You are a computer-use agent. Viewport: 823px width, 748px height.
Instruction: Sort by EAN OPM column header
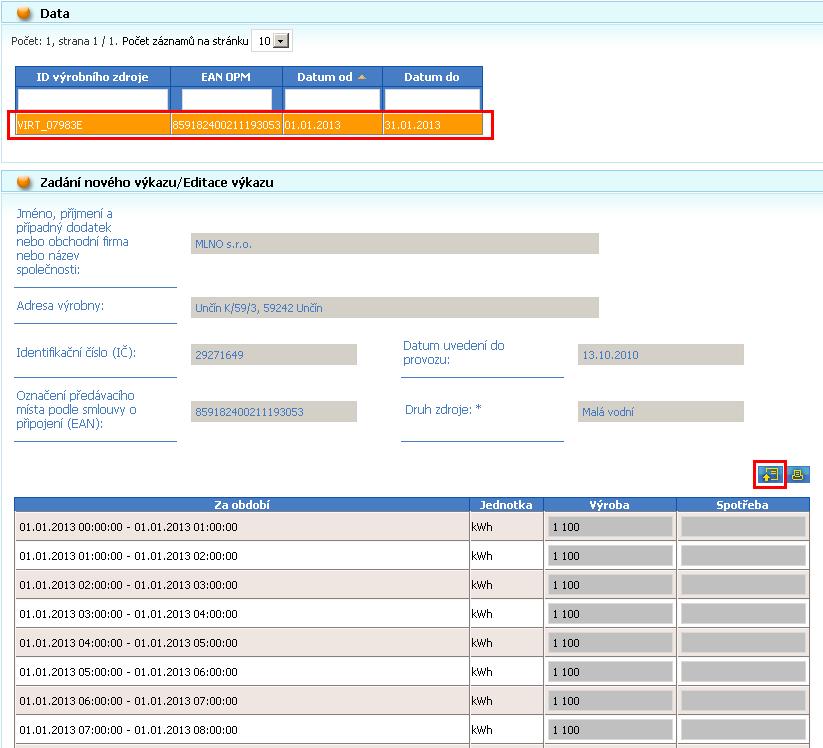(x=226, y=77)
